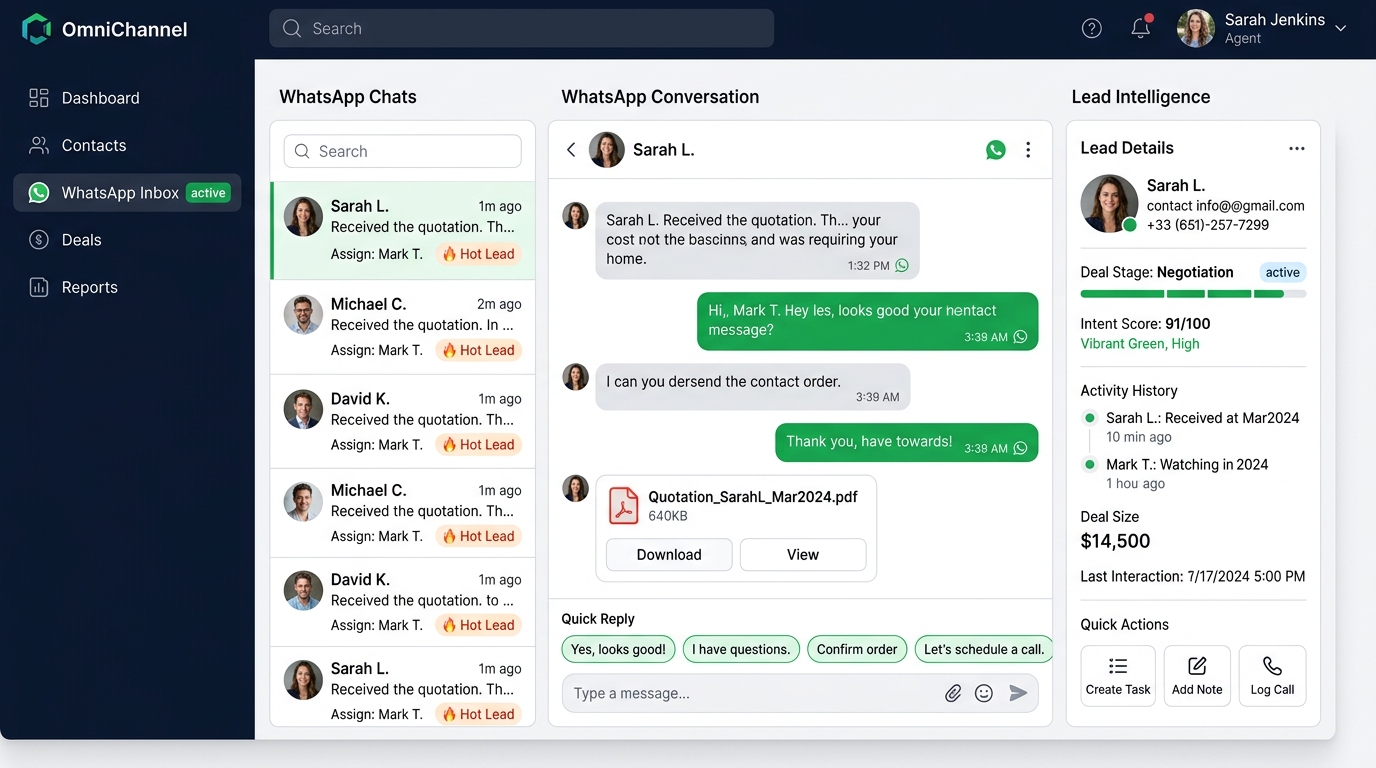Screen dimensions: 1376x768
Task: Click Hot Lead tag on Michael C. 2m ago chat
Action: pos(478,350)
